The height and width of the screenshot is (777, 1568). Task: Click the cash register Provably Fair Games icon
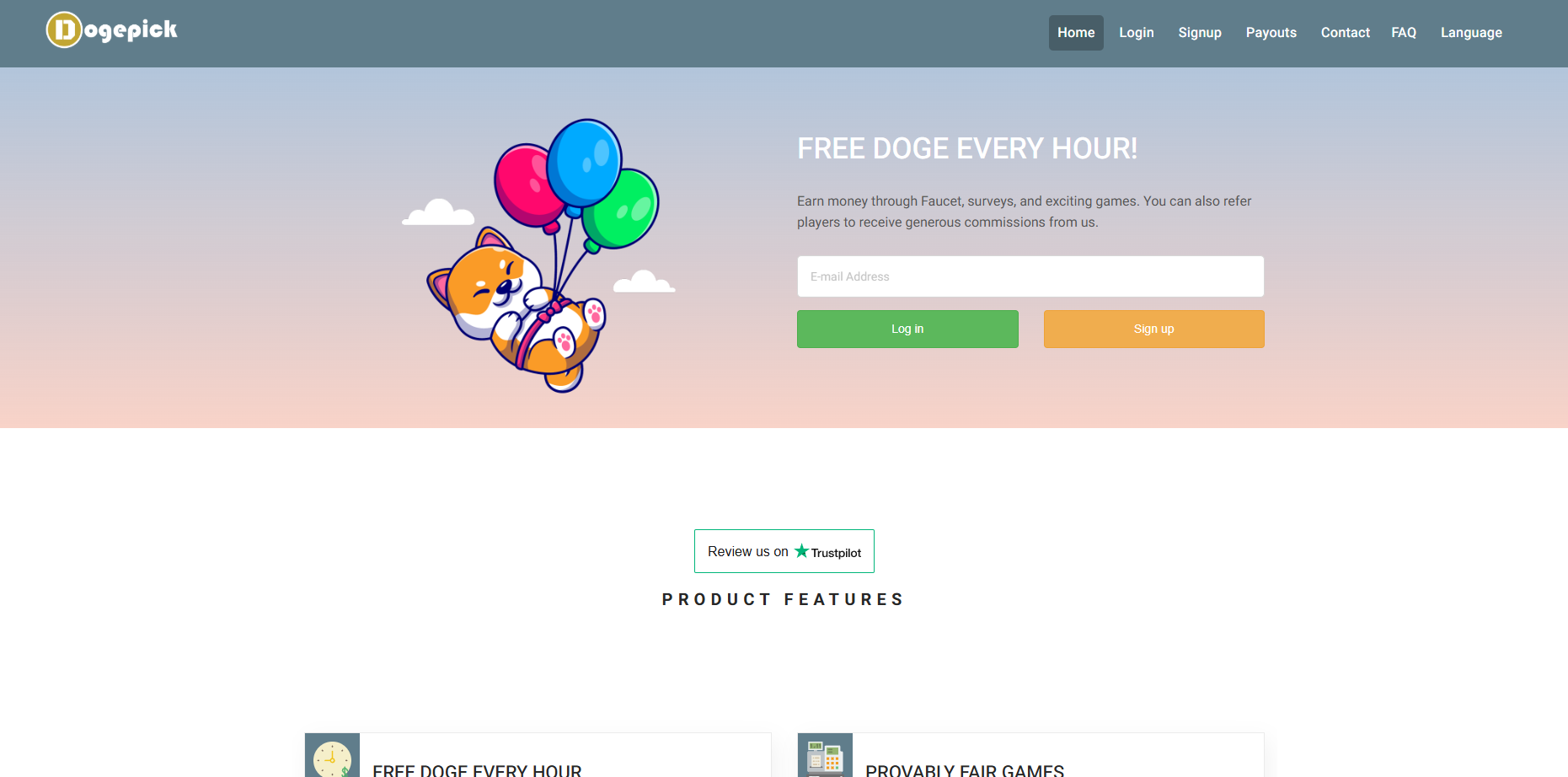click(825, 756)
